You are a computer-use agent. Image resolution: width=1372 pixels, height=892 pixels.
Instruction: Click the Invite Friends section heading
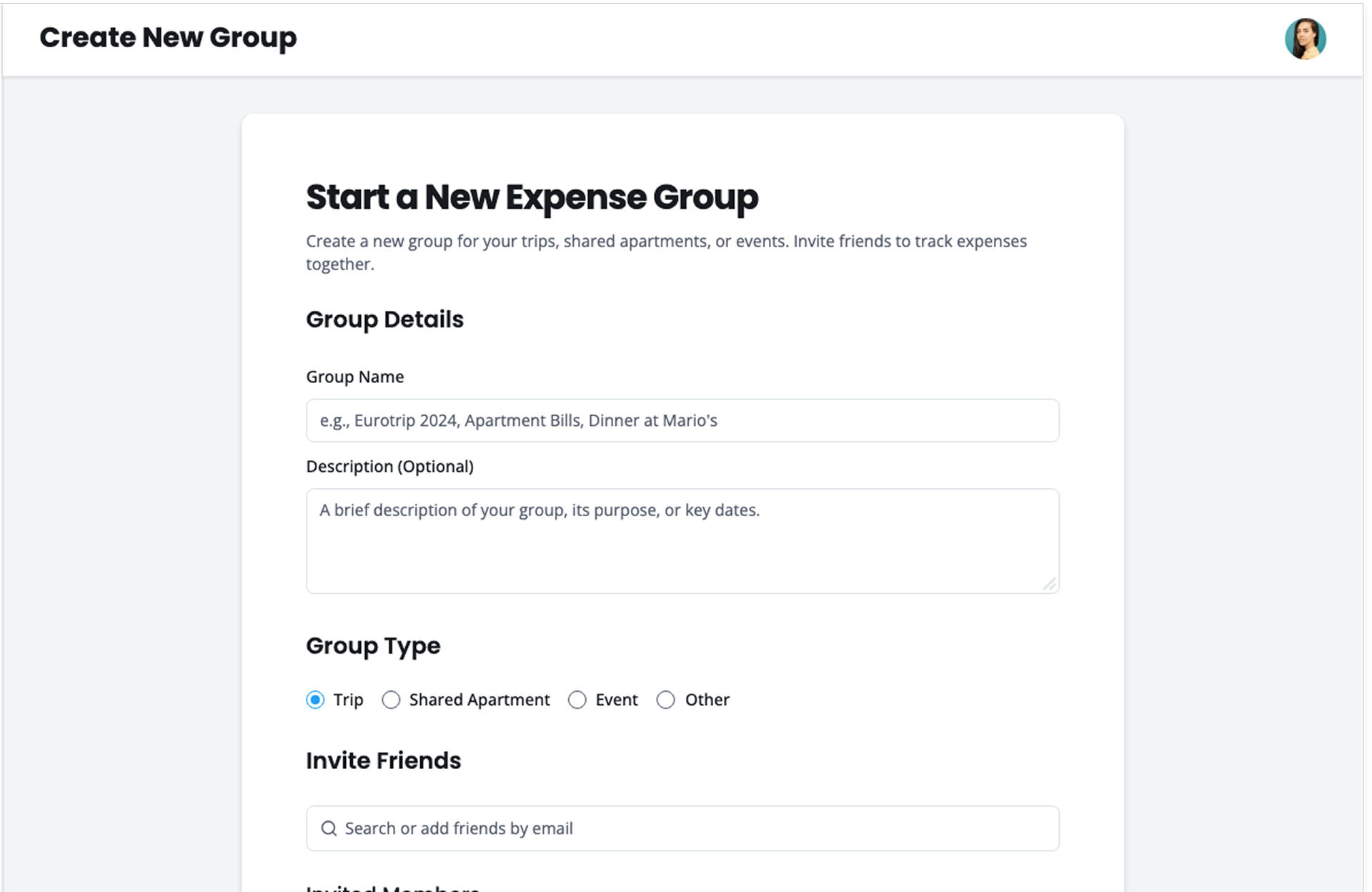click(x=383, y=760)
